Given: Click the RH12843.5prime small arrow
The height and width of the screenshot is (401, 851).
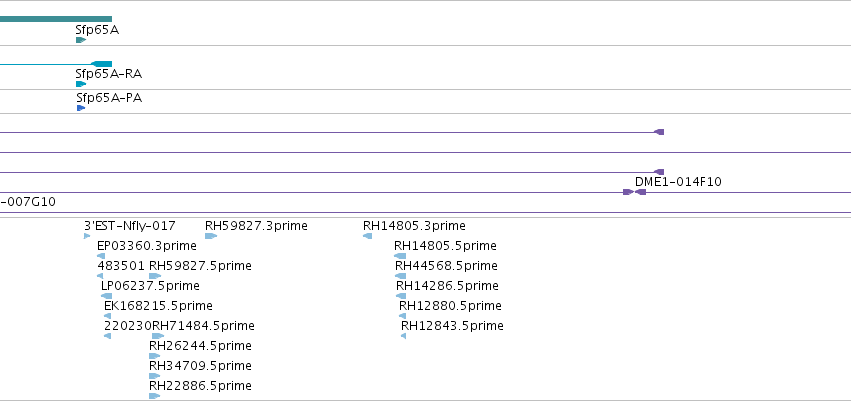Looking at the screenshot, I should (403, 336).
